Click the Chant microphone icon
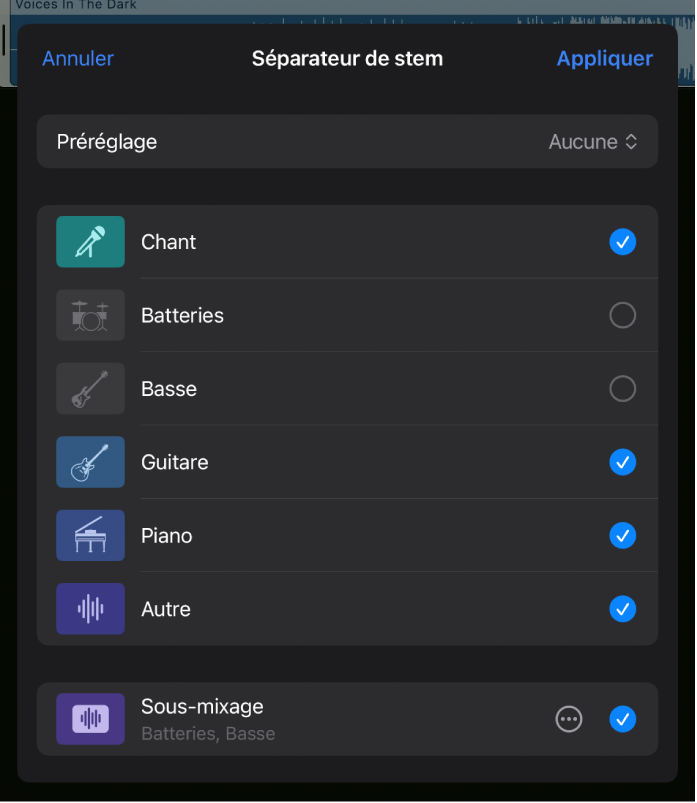Image resolution: width=697 pixels, height=803 pixels. [x=91, y=242]
